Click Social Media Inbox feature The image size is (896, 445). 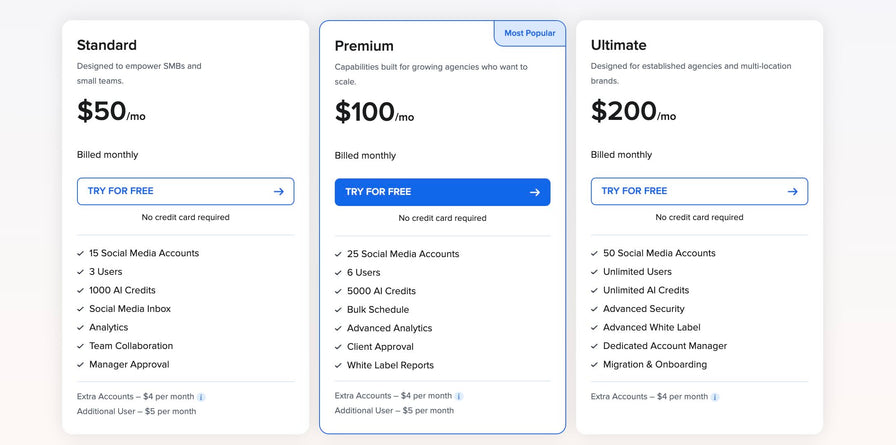click(130, 309)
